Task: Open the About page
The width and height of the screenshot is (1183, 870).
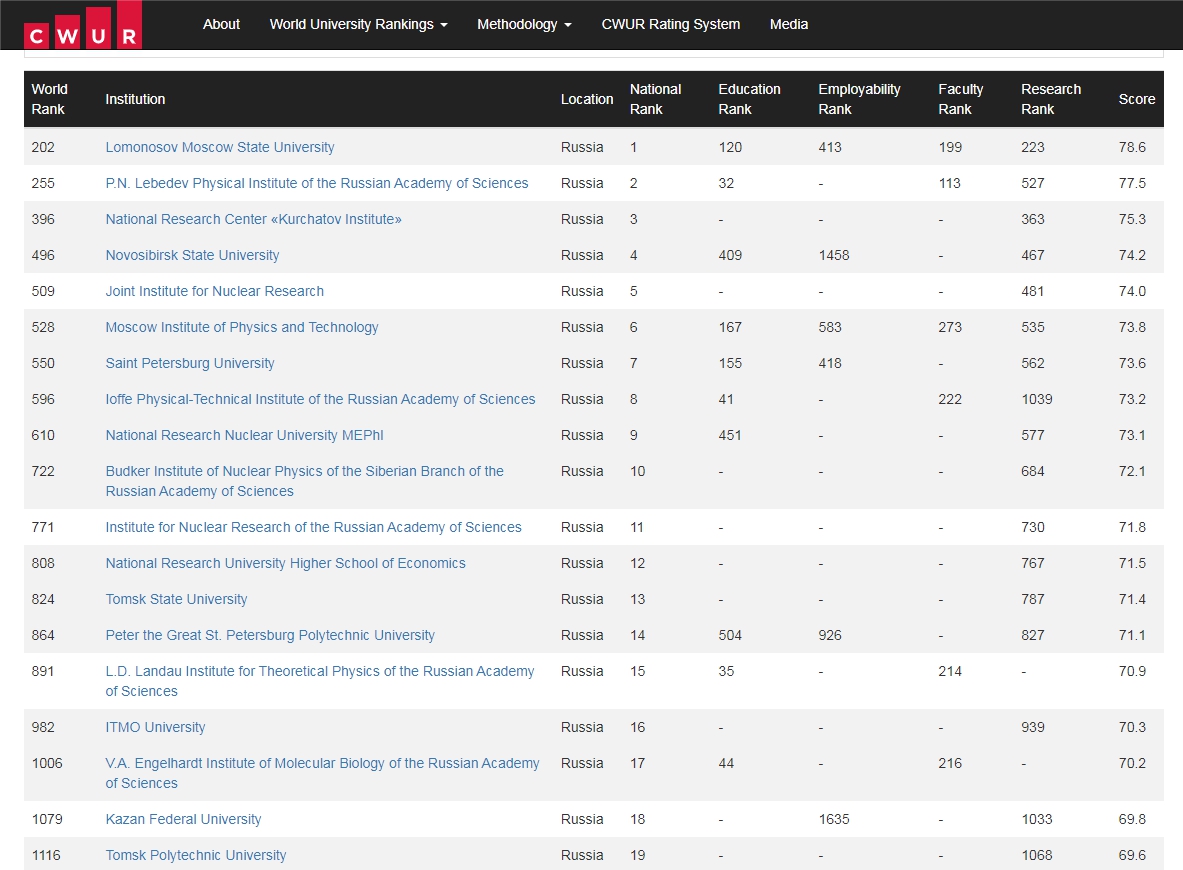Action: [x=221, y=24]
